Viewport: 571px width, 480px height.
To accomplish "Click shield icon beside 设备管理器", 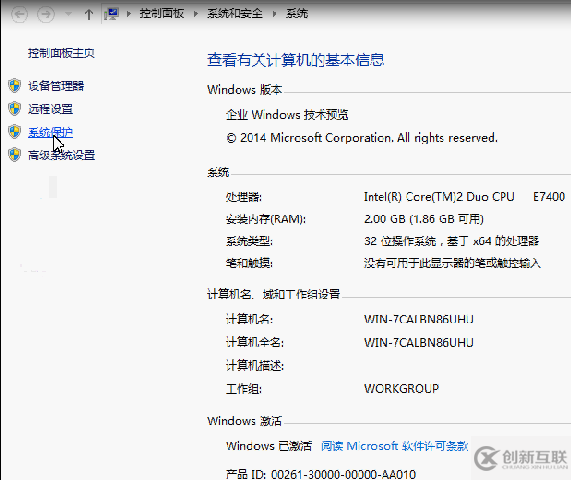I will click(15, 86).
